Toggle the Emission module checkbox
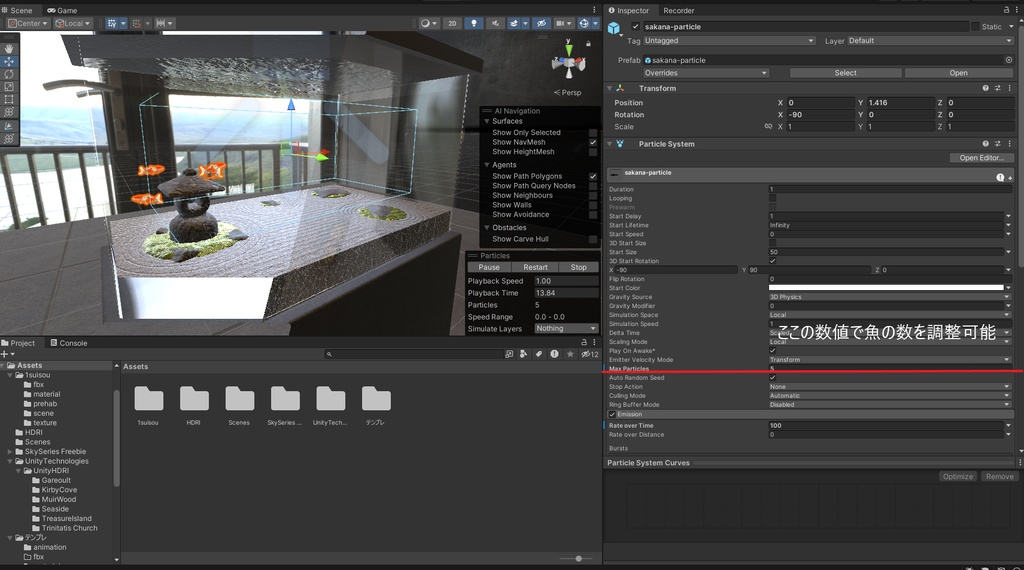This screenshot has height=570, width=1024. pos(613,414)
